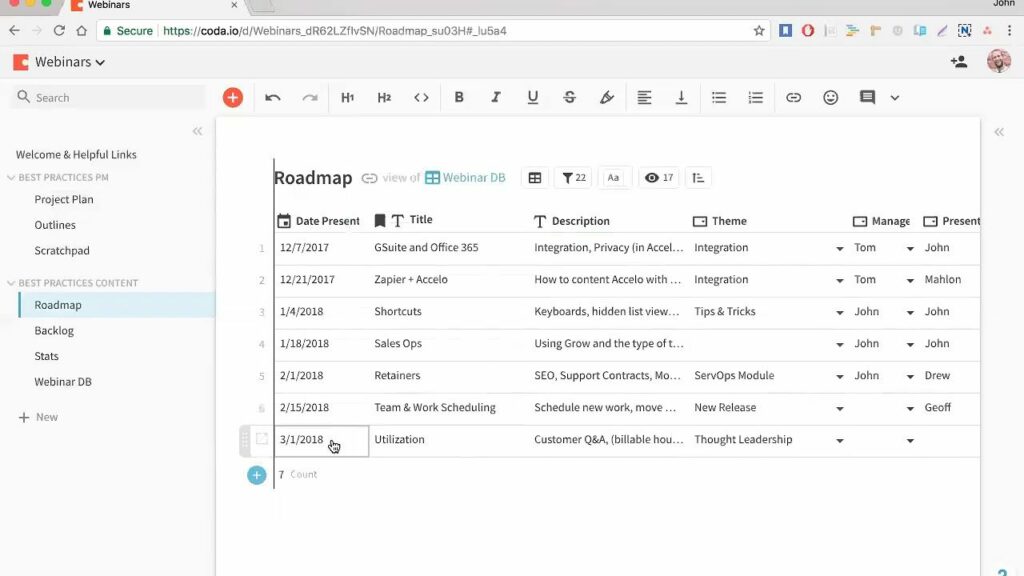Reload the page in browser
The image size is (1024, 576).
(59, 31)
